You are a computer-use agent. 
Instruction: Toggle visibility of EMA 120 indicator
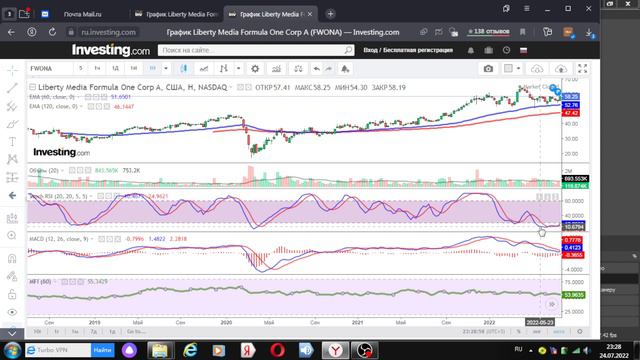[91, 107]
